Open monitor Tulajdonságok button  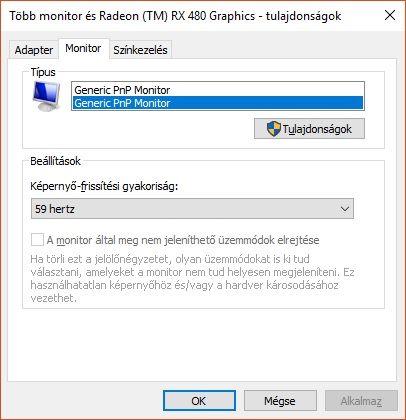(309, 129)
